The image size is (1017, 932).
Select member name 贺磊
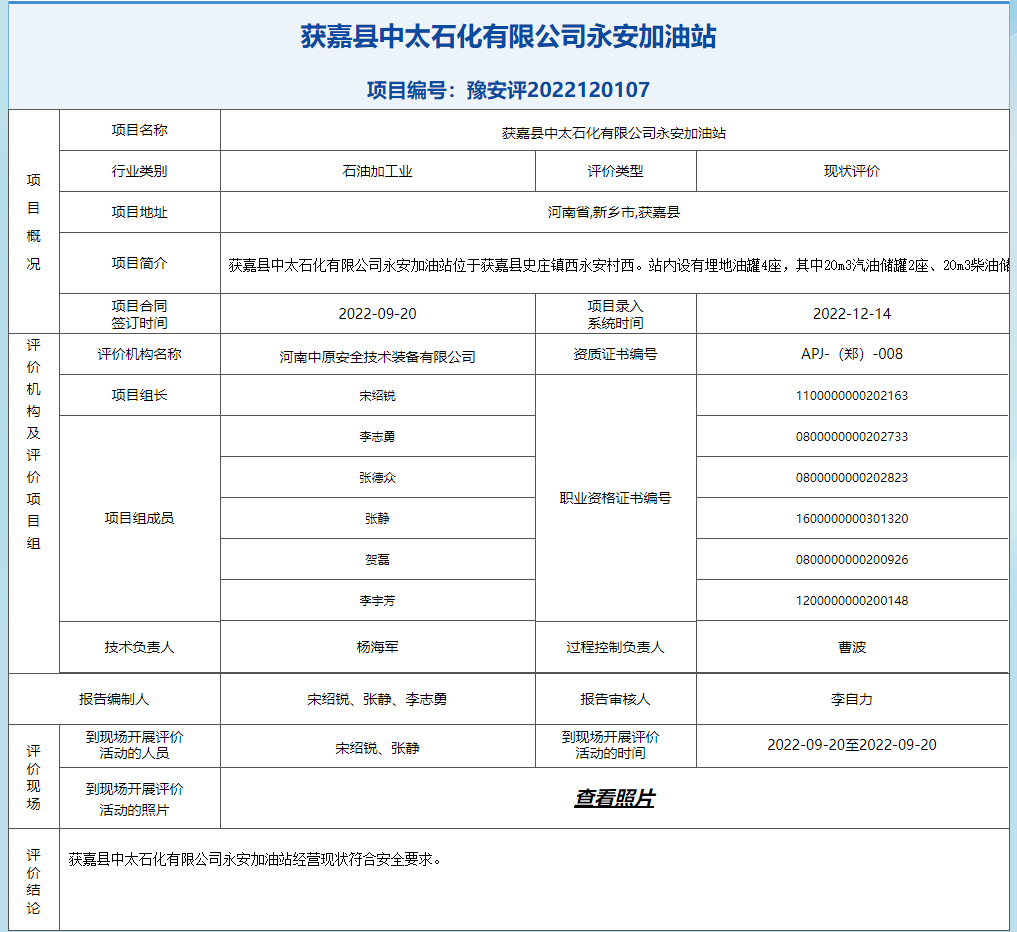click(x=377, y=559)
